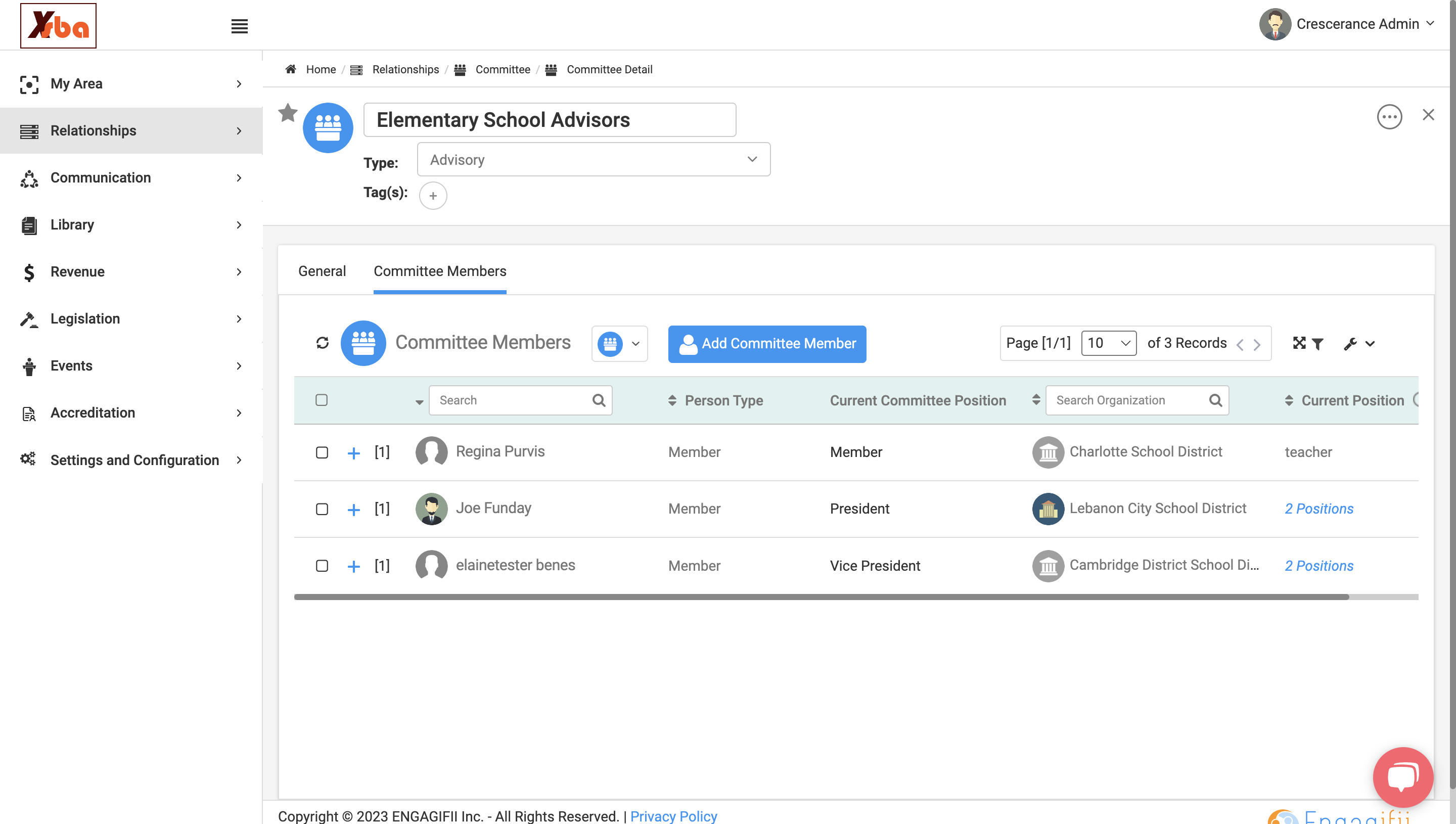The height and width of the screenshot is (824, 1456).
Task: Select the elainetester benes row checkbox
Action: tap(322, 565)
